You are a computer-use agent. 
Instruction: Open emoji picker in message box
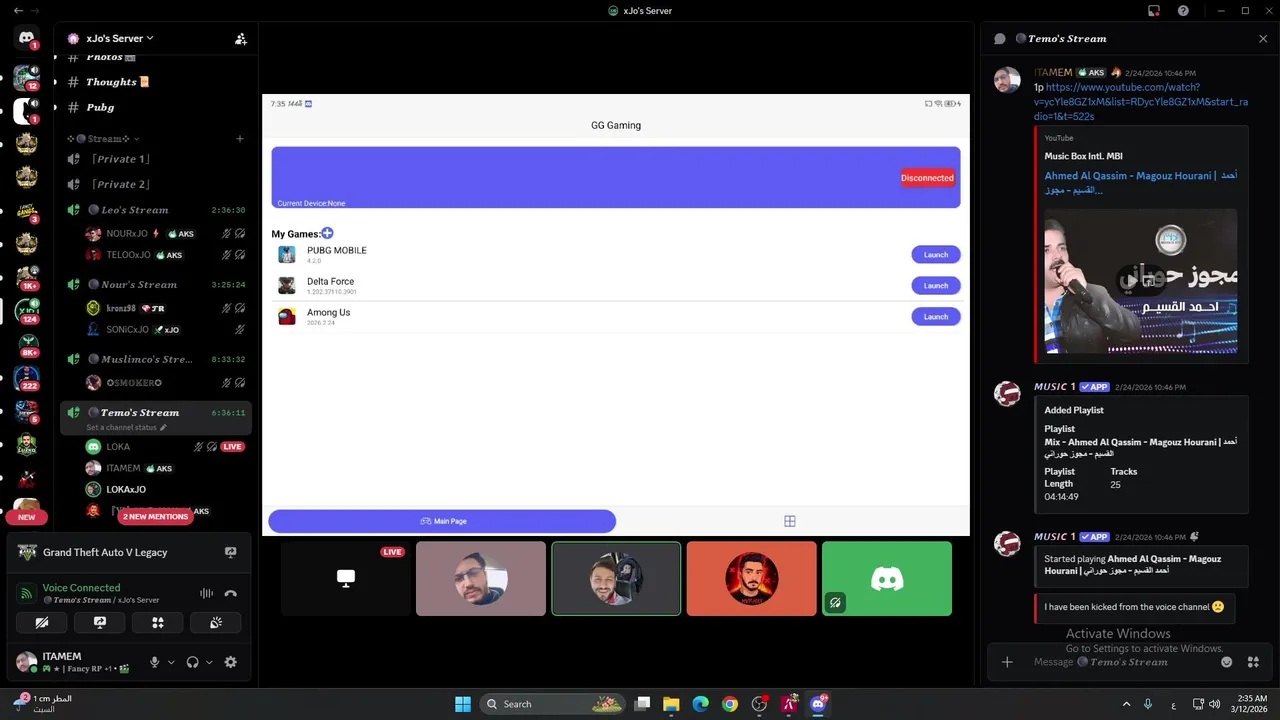(x=1227, y=662)
